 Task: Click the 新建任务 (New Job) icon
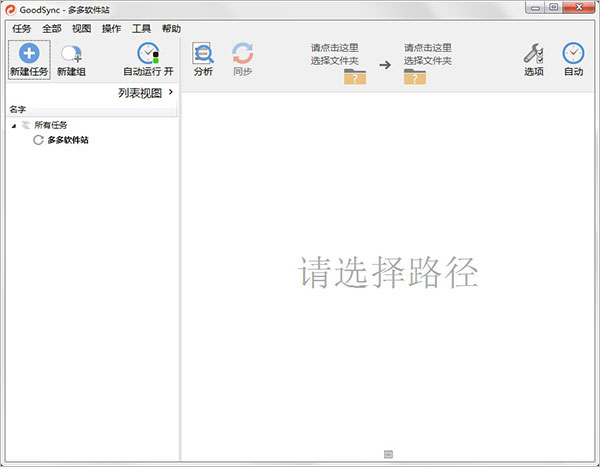pos(28,53)
